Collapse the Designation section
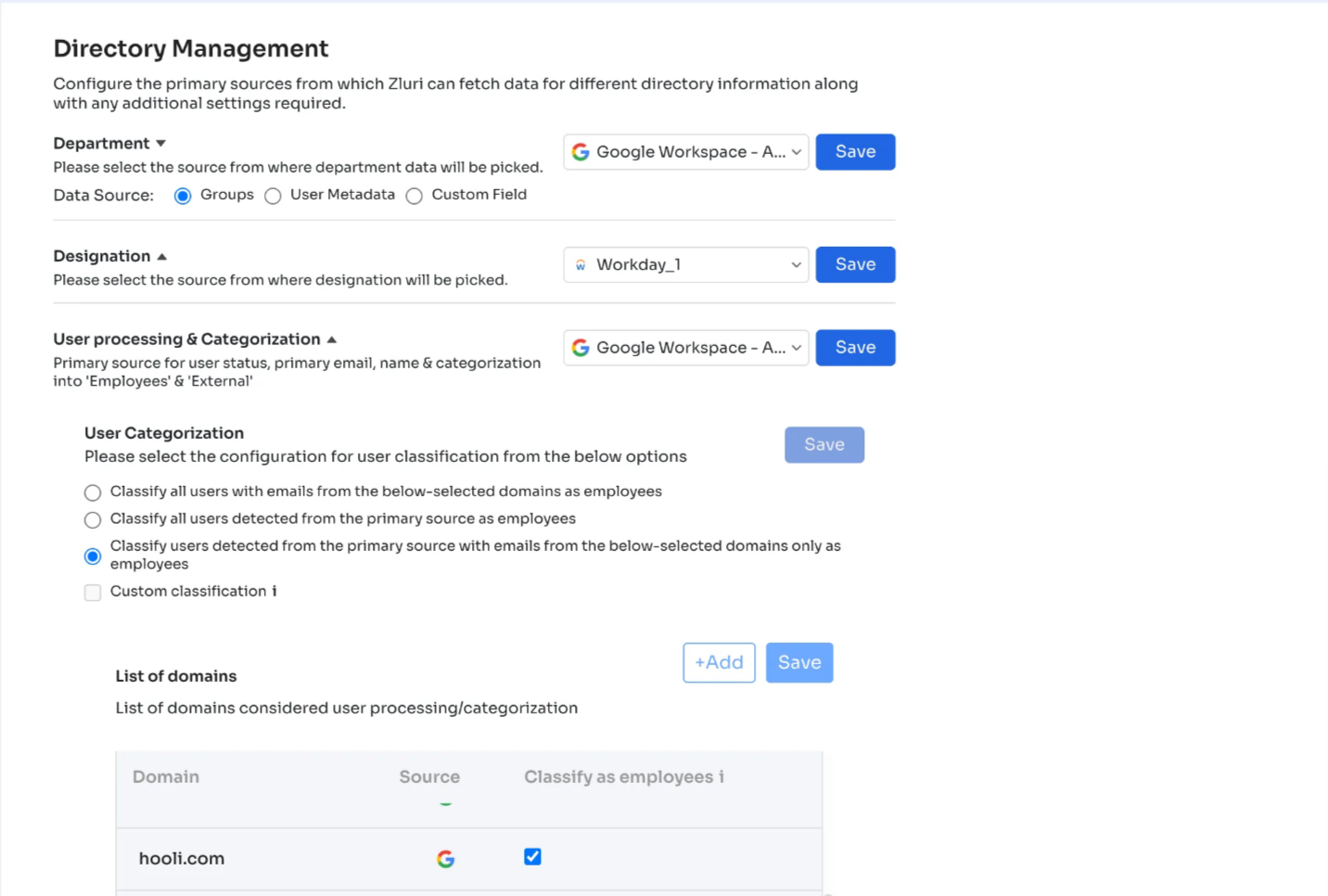Screen dimensions: 1328x896 click(162, 255)
